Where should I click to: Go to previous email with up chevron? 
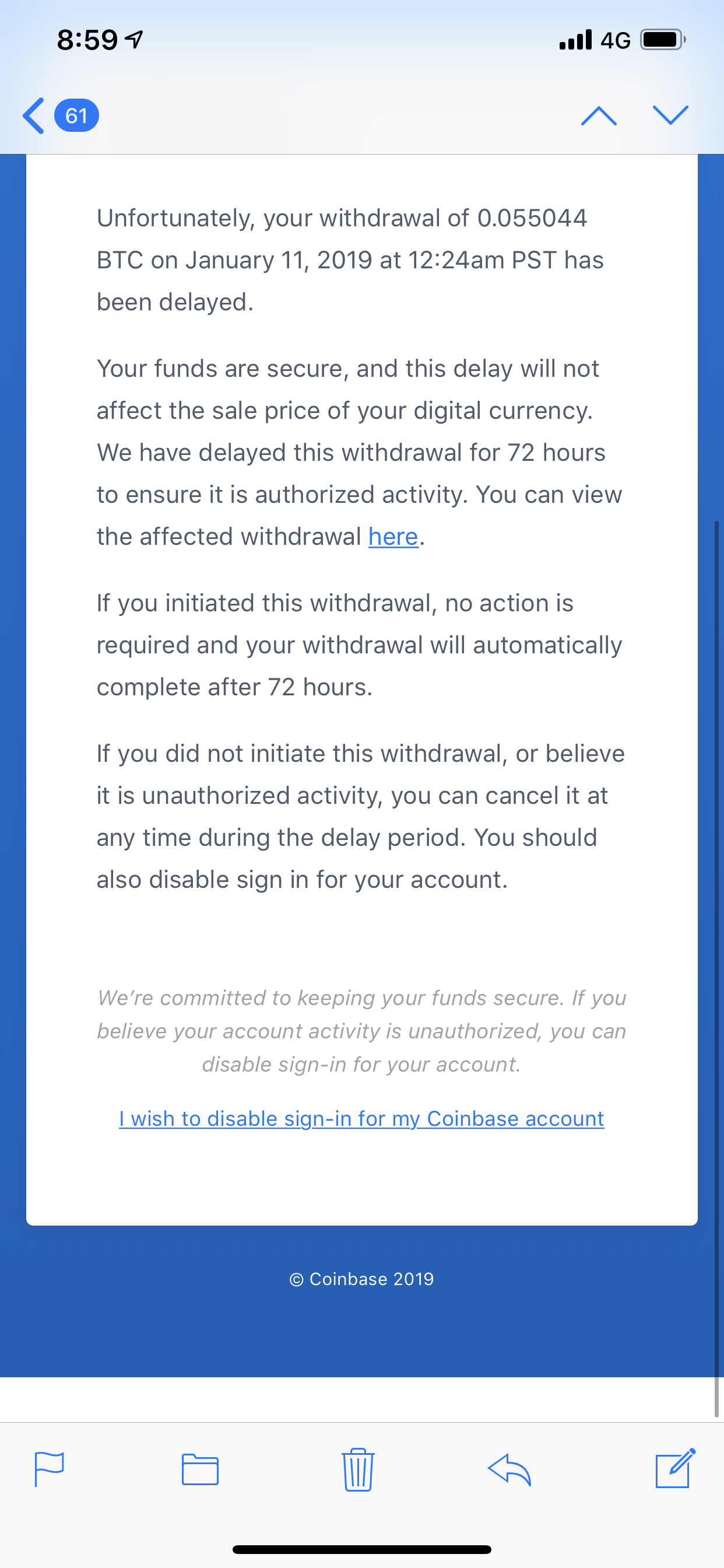pyautogui.click(x=599, y=115)
